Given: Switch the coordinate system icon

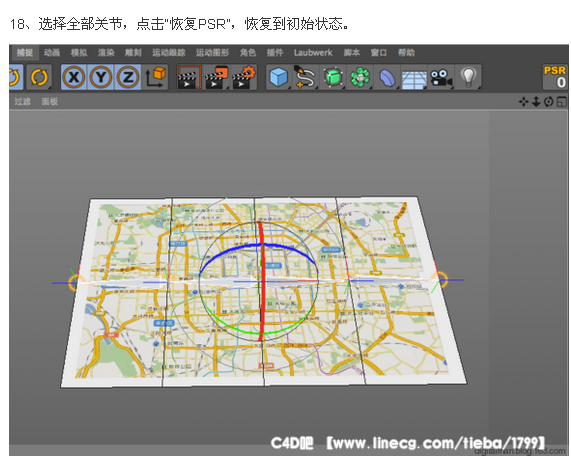Looking at the screenshot, I should 155,77.
